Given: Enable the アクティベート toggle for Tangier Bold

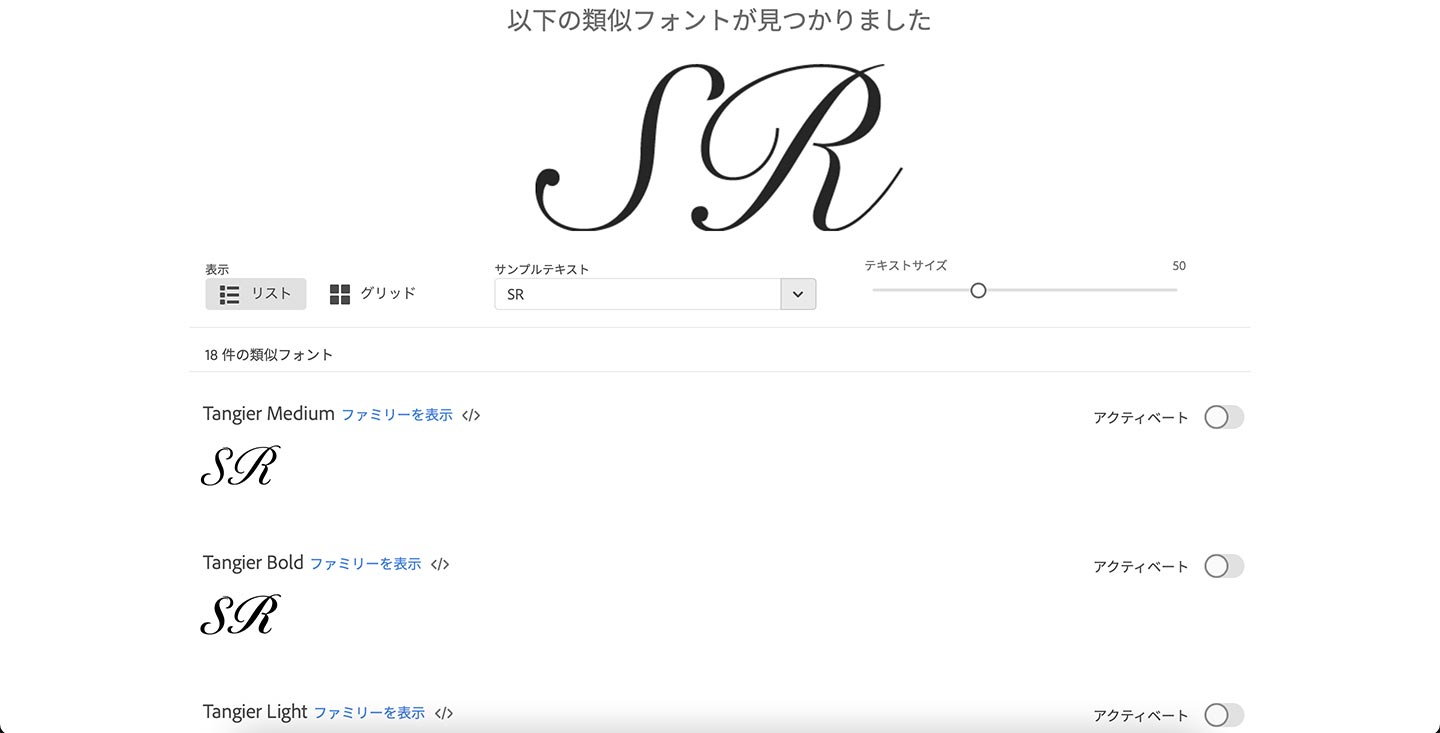Looking at the screenshot, I should click(1222, 566).
